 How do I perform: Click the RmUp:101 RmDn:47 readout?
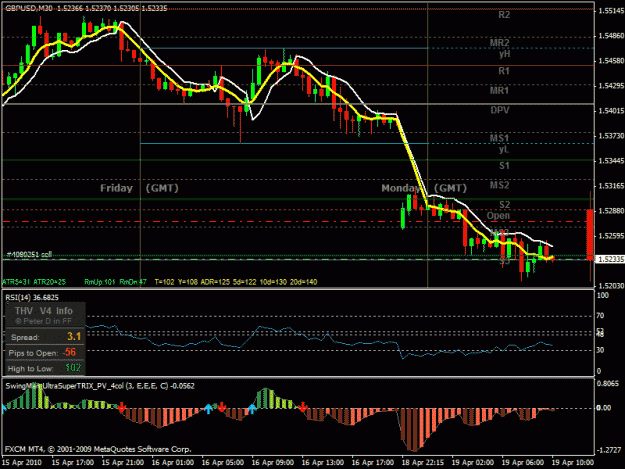[115, 282]
